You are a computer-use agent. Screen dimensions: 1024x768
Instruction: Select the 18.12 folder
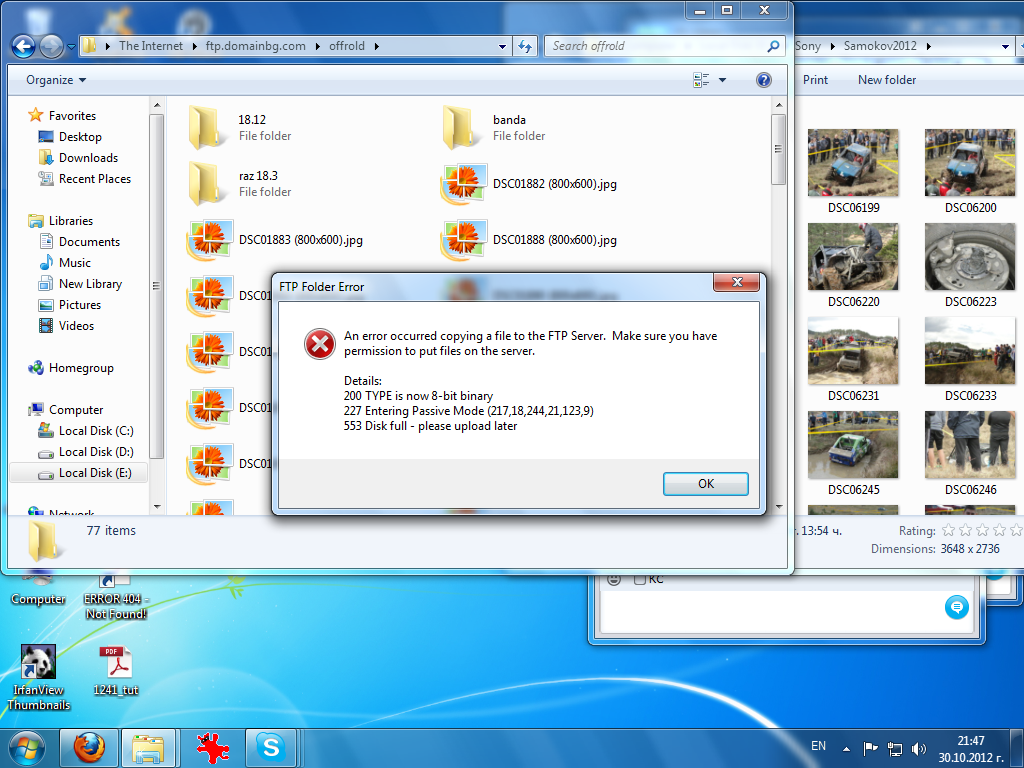[x=239, y=127]
